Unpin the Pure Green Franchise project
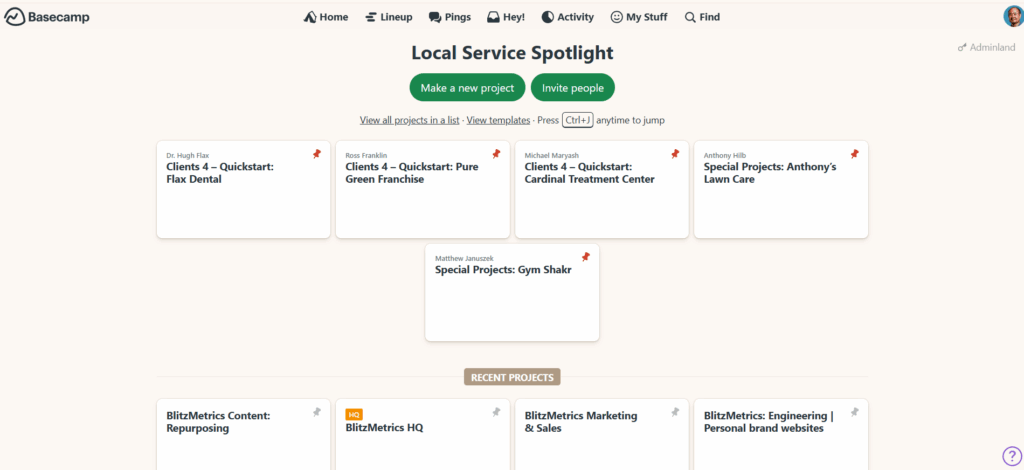1024x470 pixels. (x=496, y=154)
